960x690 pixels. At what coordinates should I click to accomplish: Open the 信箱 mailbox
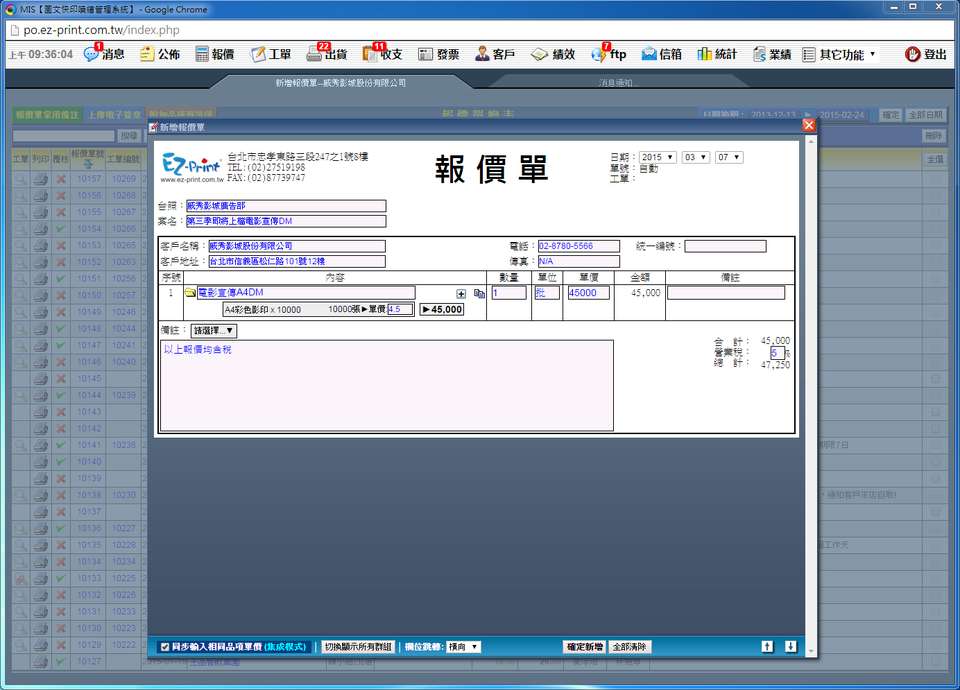tap(662, 54)
